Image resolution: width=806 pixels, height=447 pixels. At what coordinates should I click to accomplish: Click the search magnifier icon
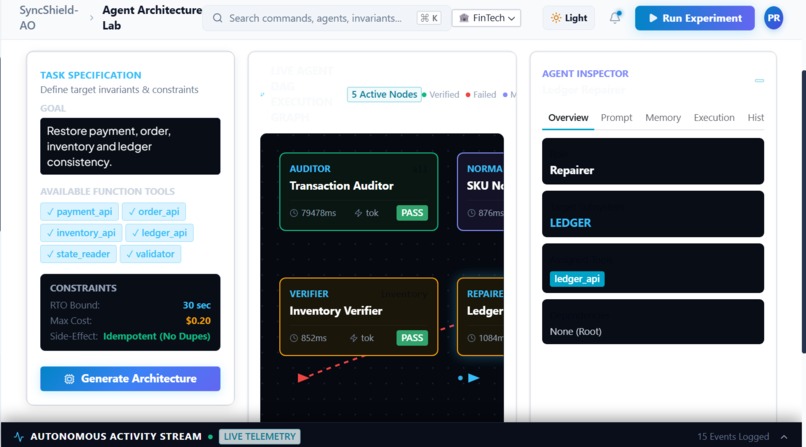217,18
